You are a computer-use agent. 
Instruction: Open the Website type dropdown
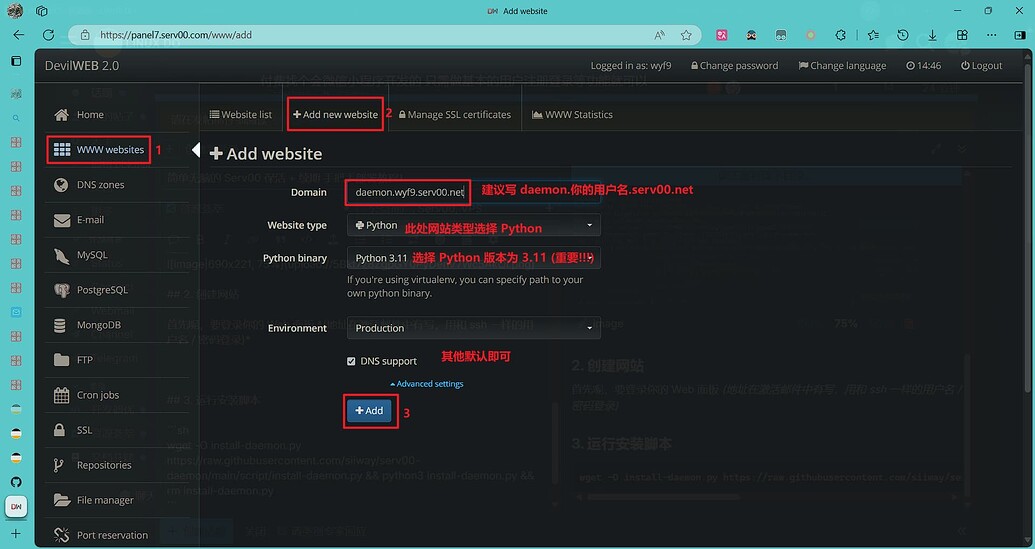point(474,225)
